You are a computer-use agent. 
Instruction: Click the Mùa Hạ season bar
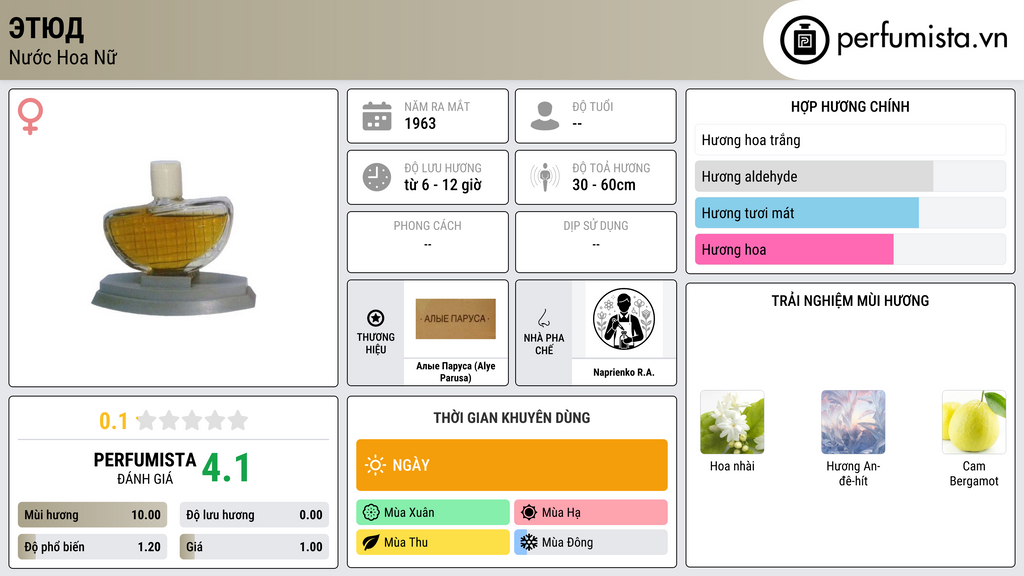pos(591,513)
